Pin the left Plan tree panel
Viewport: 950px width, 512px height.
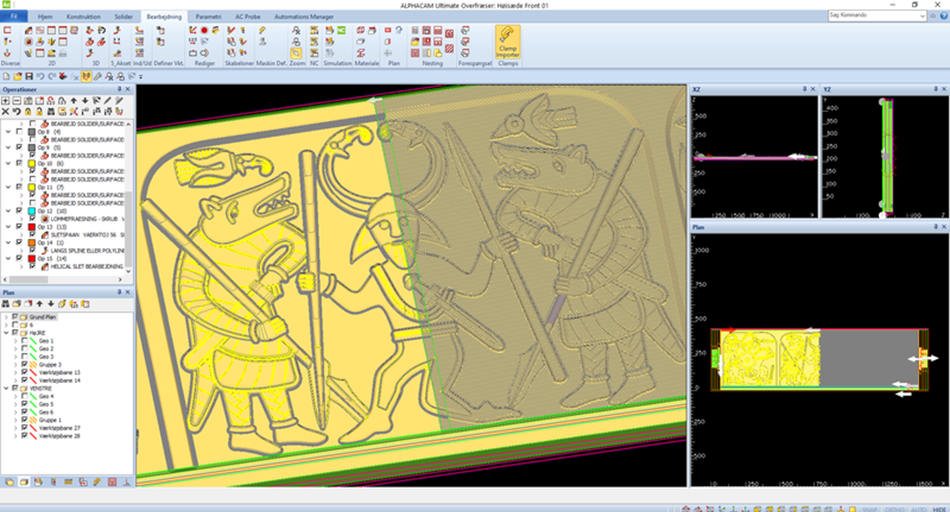pos(119,292)
